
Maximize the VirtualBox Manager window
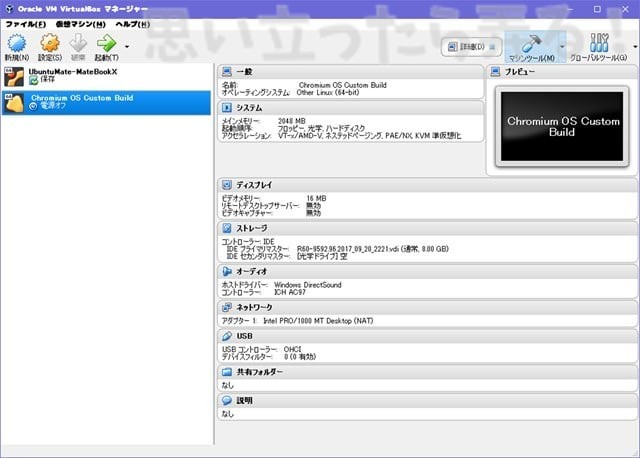tap(597, 9)
